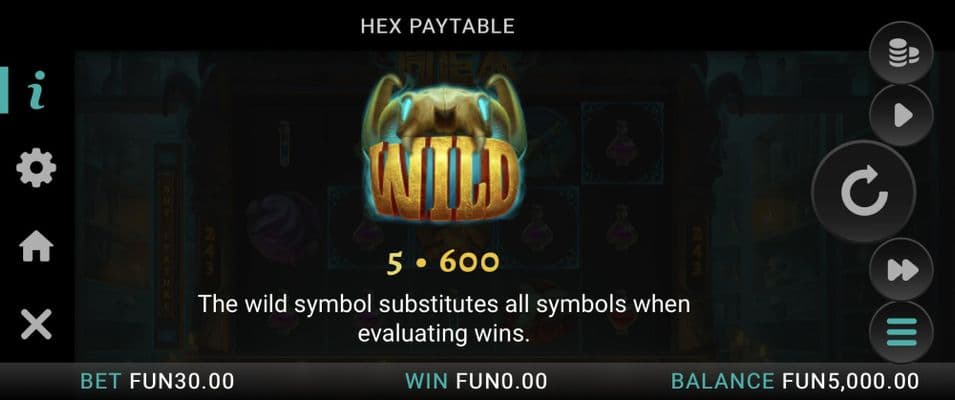Click the WIN FUN0.00 display
955x400 pixels.
[476, 381]
